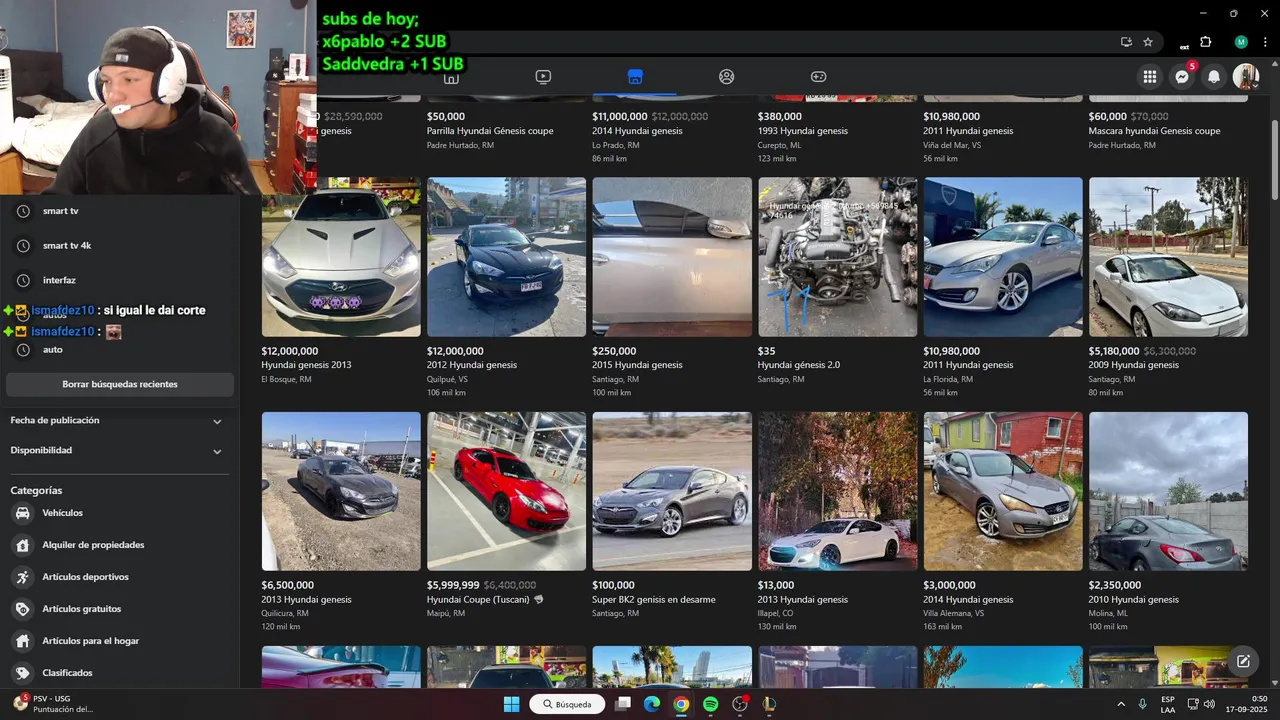Open the 2012 Hyundai genesis Quilpué listing
The height and width of the screenshot is (720, 1280).
pyautogui.click(x=506, y=287)
